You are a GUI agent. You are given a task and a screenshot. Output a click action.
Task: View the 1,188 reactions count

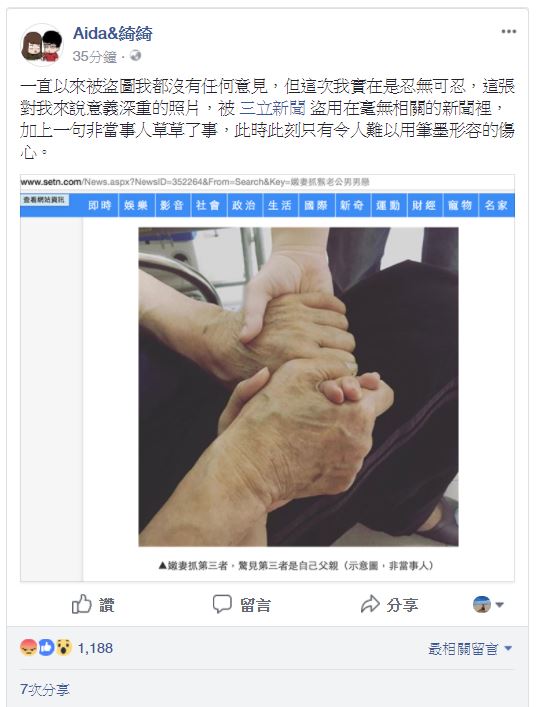click(95, 648)
